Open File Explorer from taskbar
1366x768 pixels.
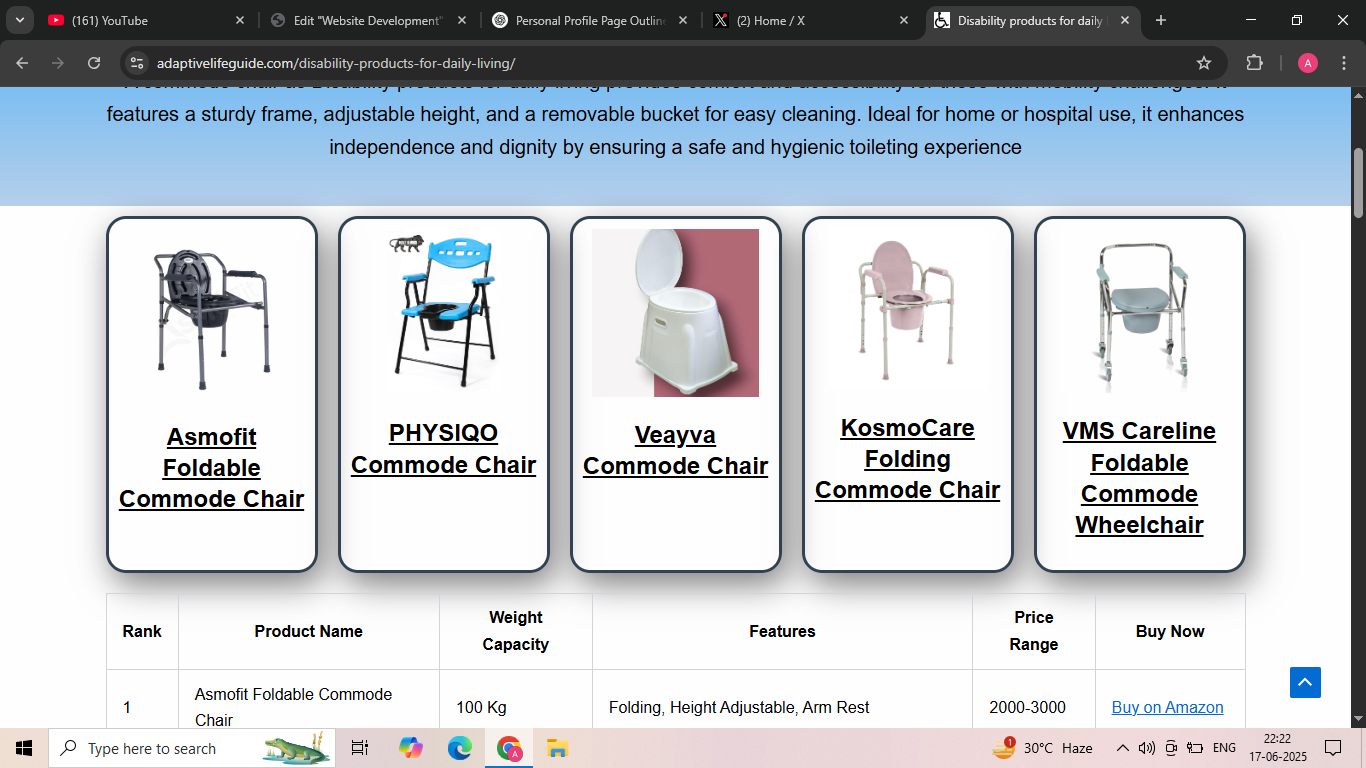(x=557, y=748)
